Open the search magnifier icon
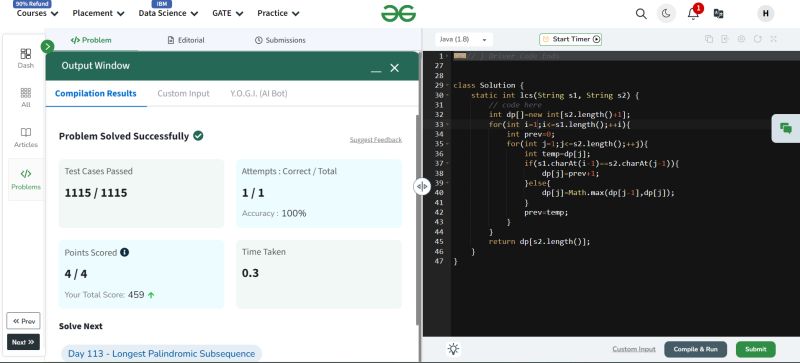This screenshot has height=363, width=800. tap(641, 14)
